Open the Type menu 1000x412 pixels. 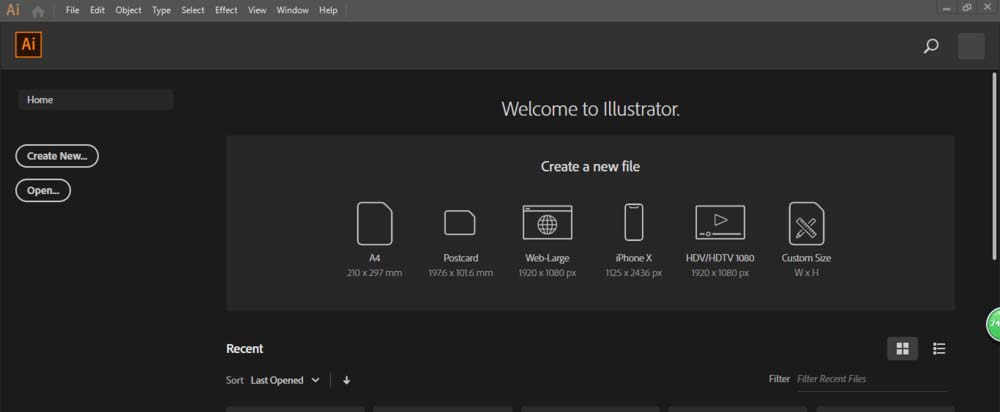161,10
